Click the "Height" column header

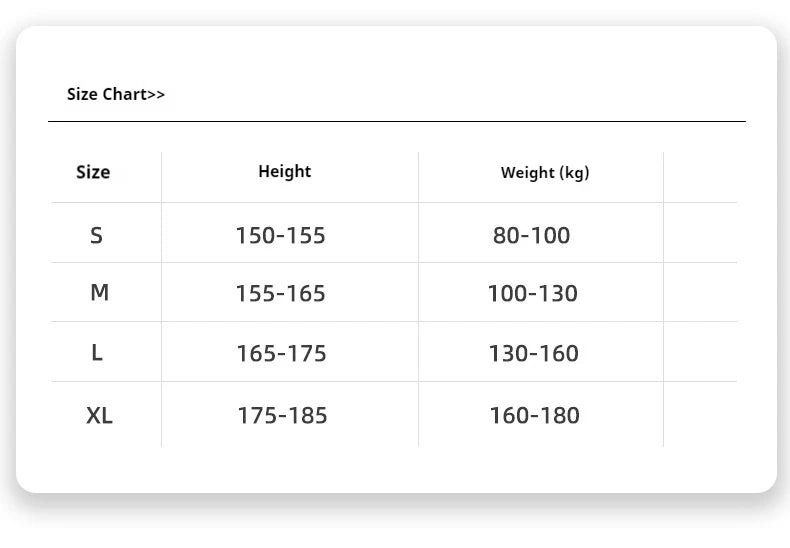point(285,172)
